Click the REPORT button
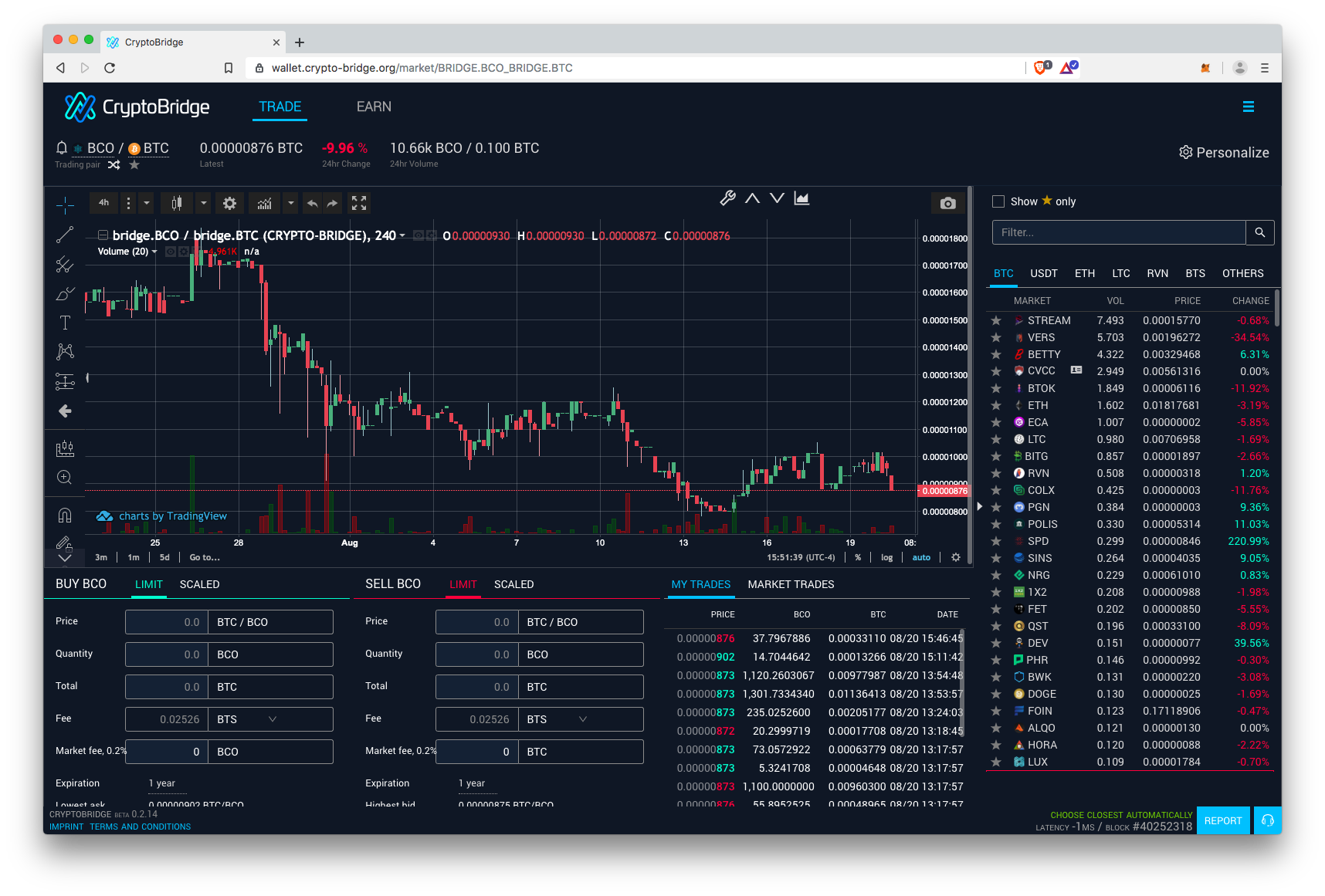Image resolution: width=1325 pixels, height=896 pixels. point(1223,820)
